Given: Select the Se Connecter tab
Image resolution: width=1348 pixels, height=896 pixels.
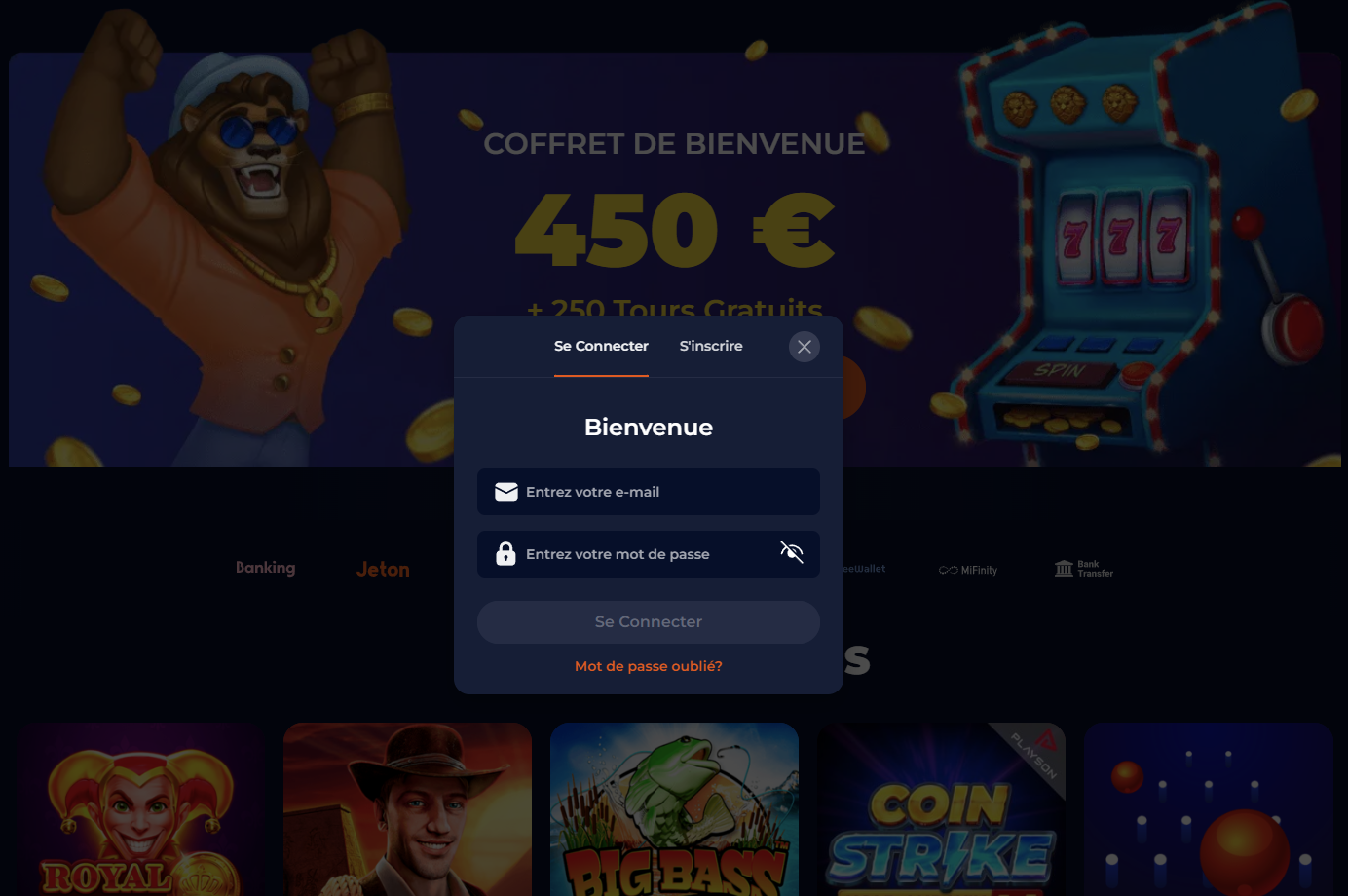Looking at the screenshot, I should point(601,346).
